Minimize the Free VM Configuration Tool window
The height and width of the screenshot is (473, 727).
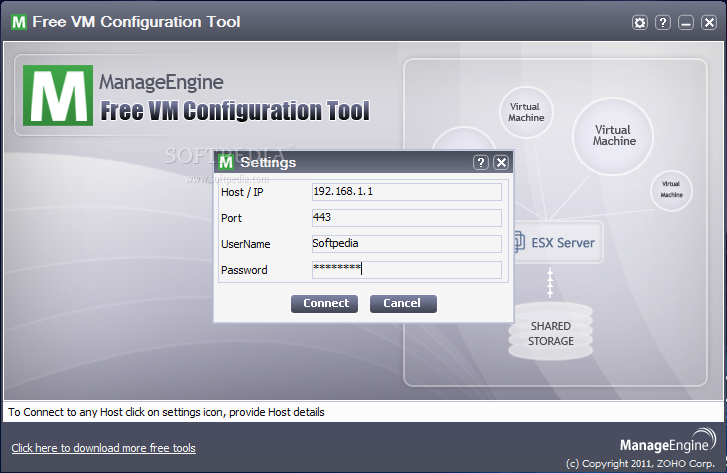click(x=686, y=22)
